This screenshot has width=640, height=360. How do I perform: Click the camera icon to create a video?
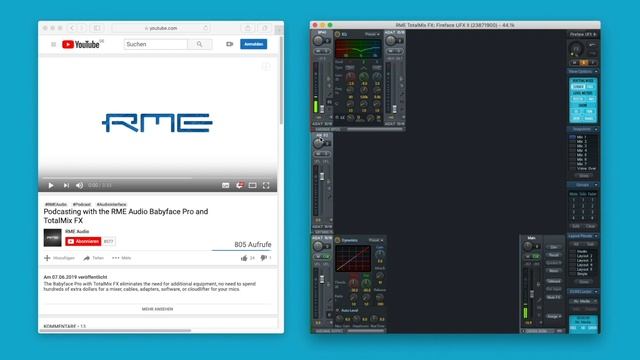point(229,44)
